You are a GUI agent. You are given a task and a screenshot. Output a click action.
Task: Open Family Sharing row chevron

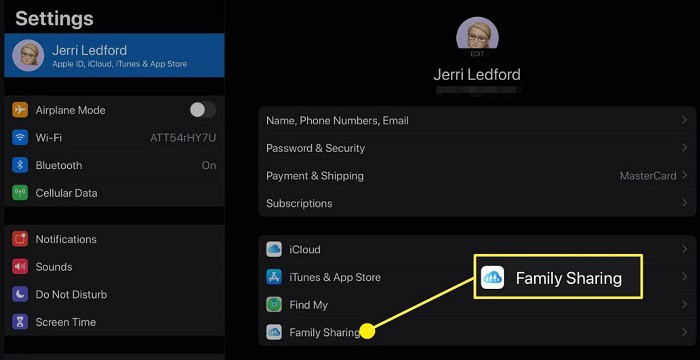pos(684,332)
